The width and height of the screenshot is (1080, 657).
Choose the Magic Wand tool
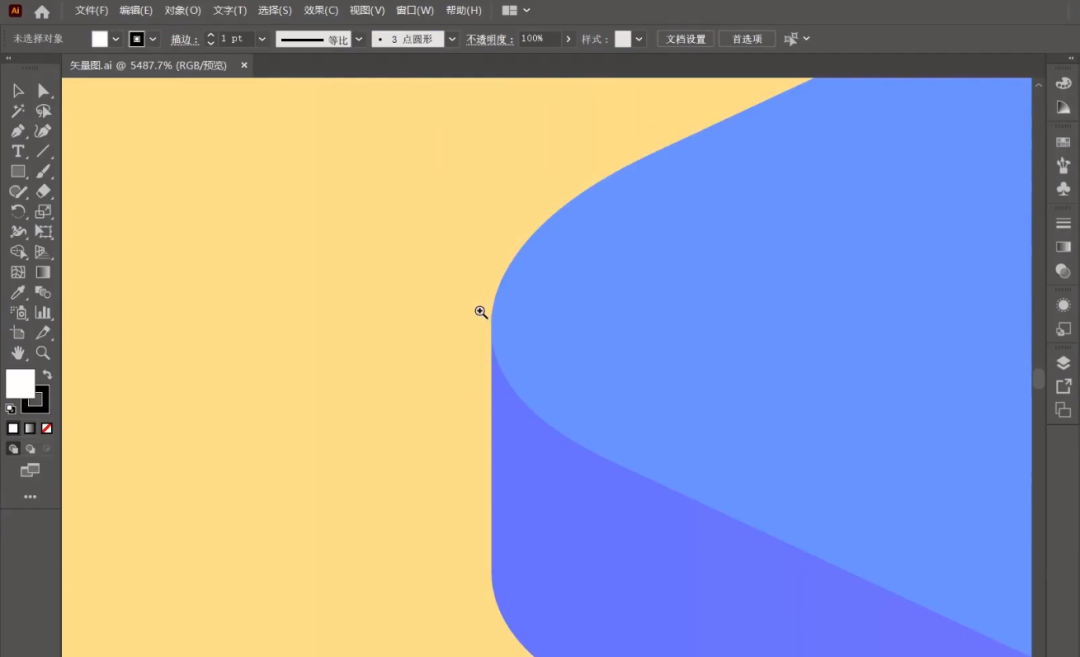coord(18,111)
